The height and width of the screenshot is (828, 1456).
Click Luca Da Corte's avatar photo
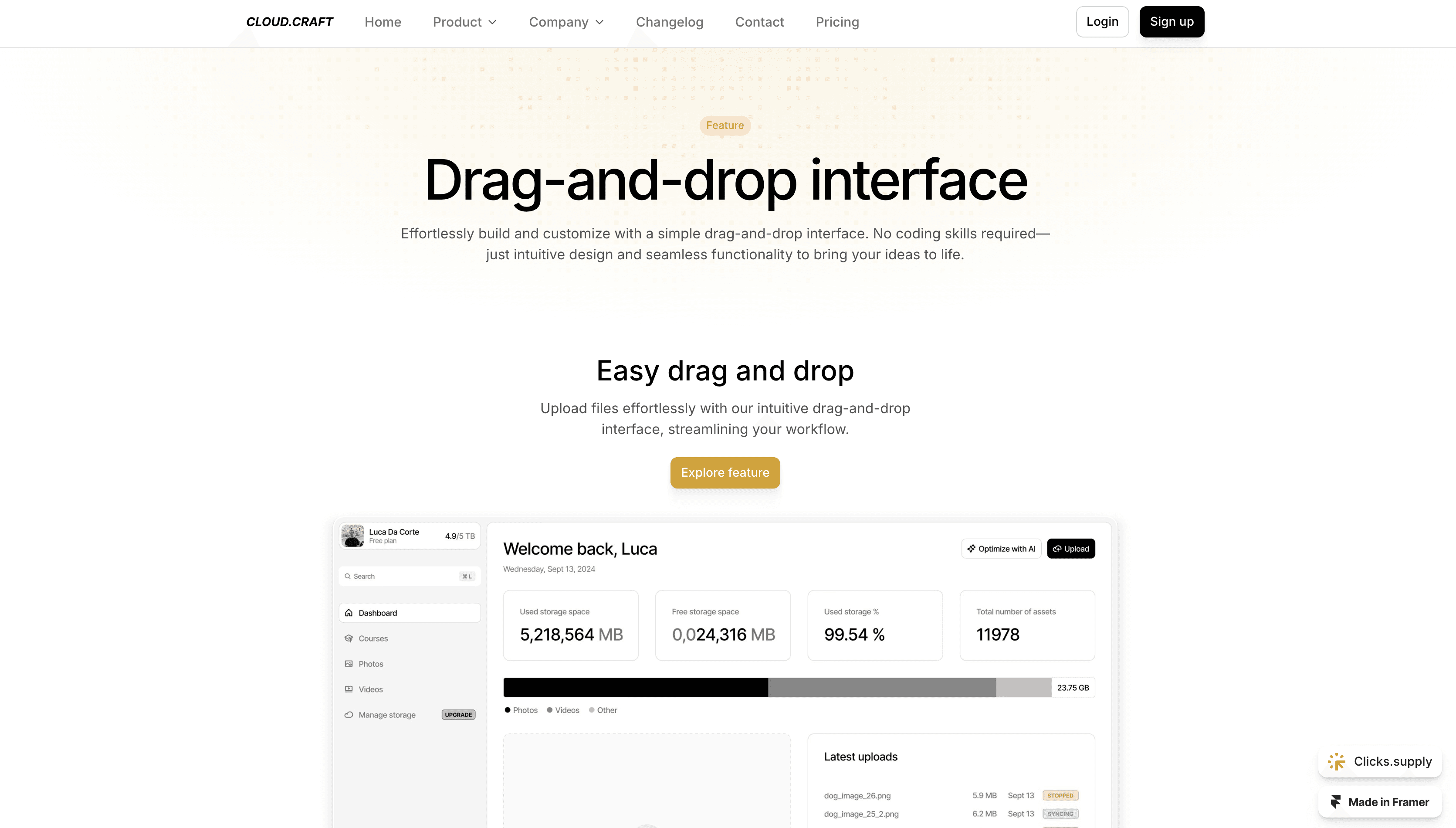[352, 536]
